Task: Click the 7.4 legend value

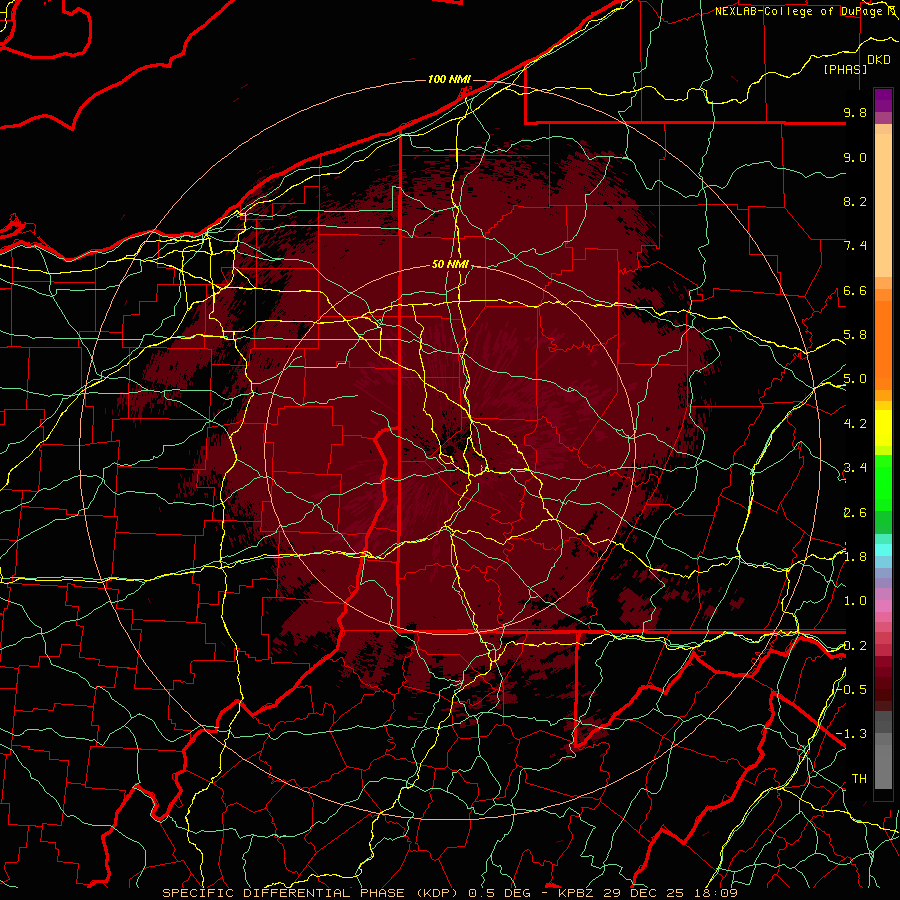Action: pyautogui.click(x=855, y=246)
